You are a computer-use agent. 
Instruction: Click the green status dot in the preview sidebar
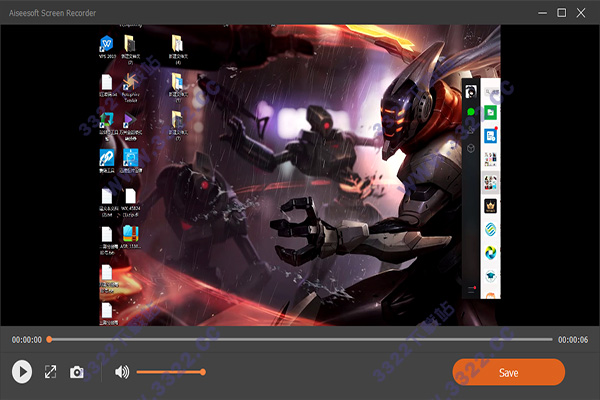tap(471, 112)
